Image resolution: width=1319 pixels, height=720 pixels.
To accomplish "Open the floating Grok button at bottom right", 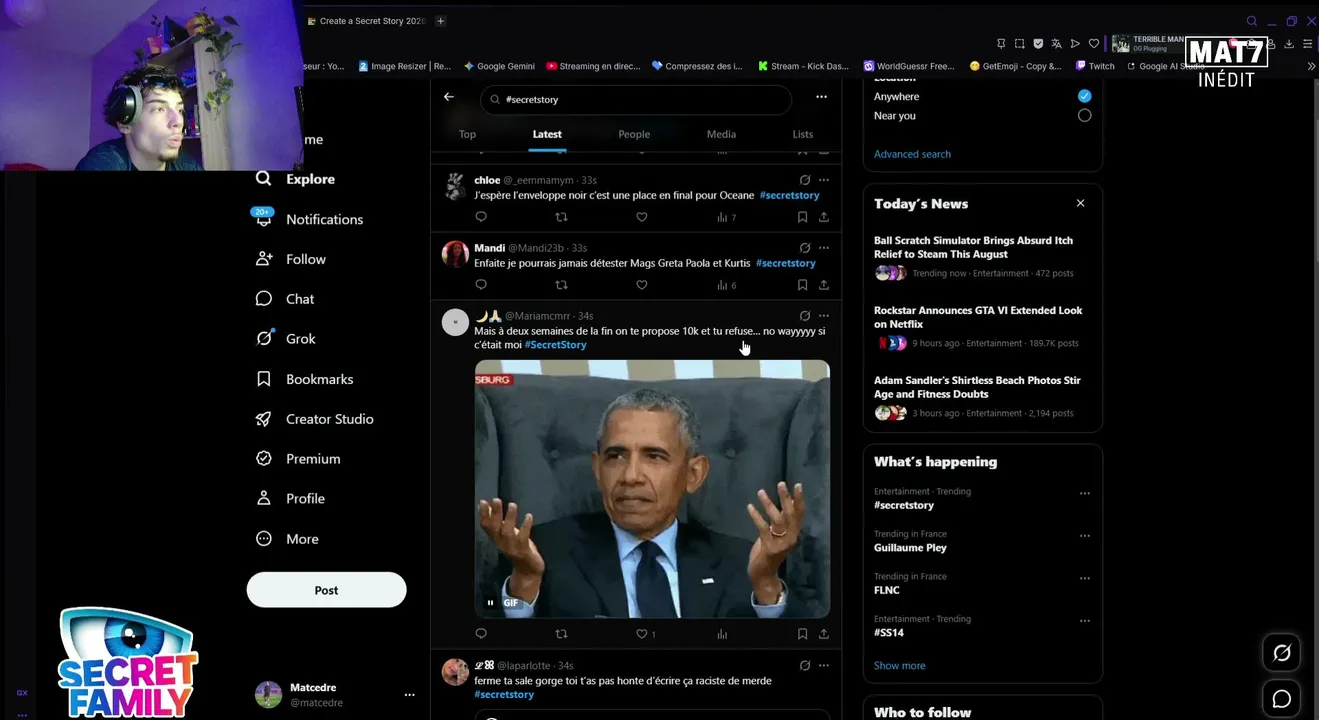I will pos(1281,653).
